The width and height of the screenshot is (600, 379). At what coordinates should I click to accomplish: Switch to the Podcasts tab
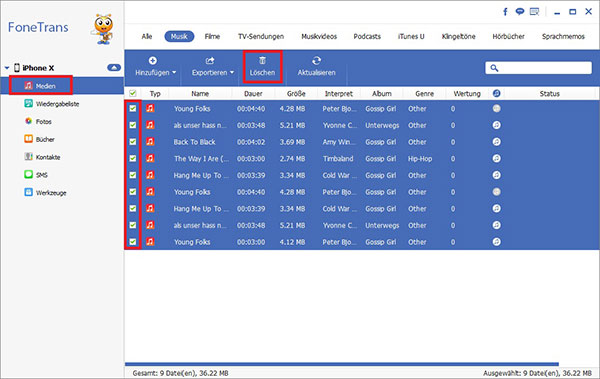367,36
